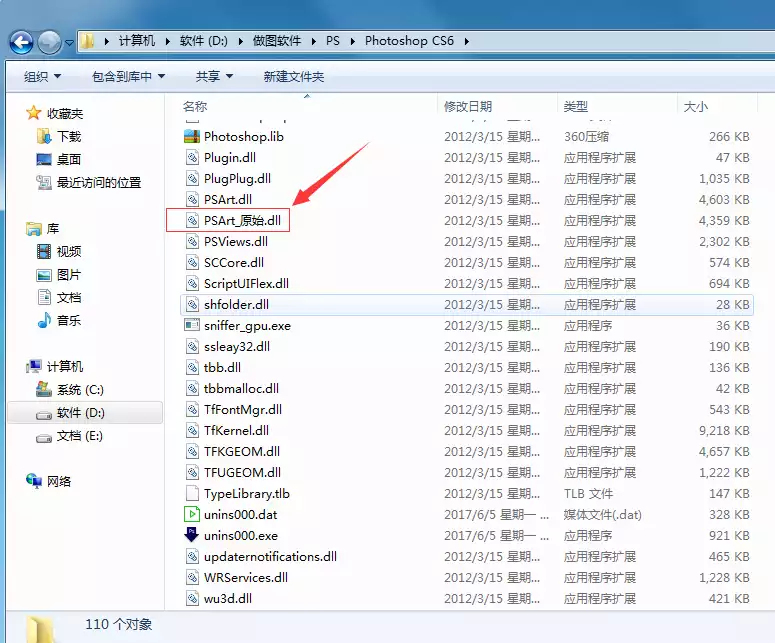Screen dimensions: 775x643
Task: Click the 文档 (E:) drive icon
Action: (x=44, y=437)
